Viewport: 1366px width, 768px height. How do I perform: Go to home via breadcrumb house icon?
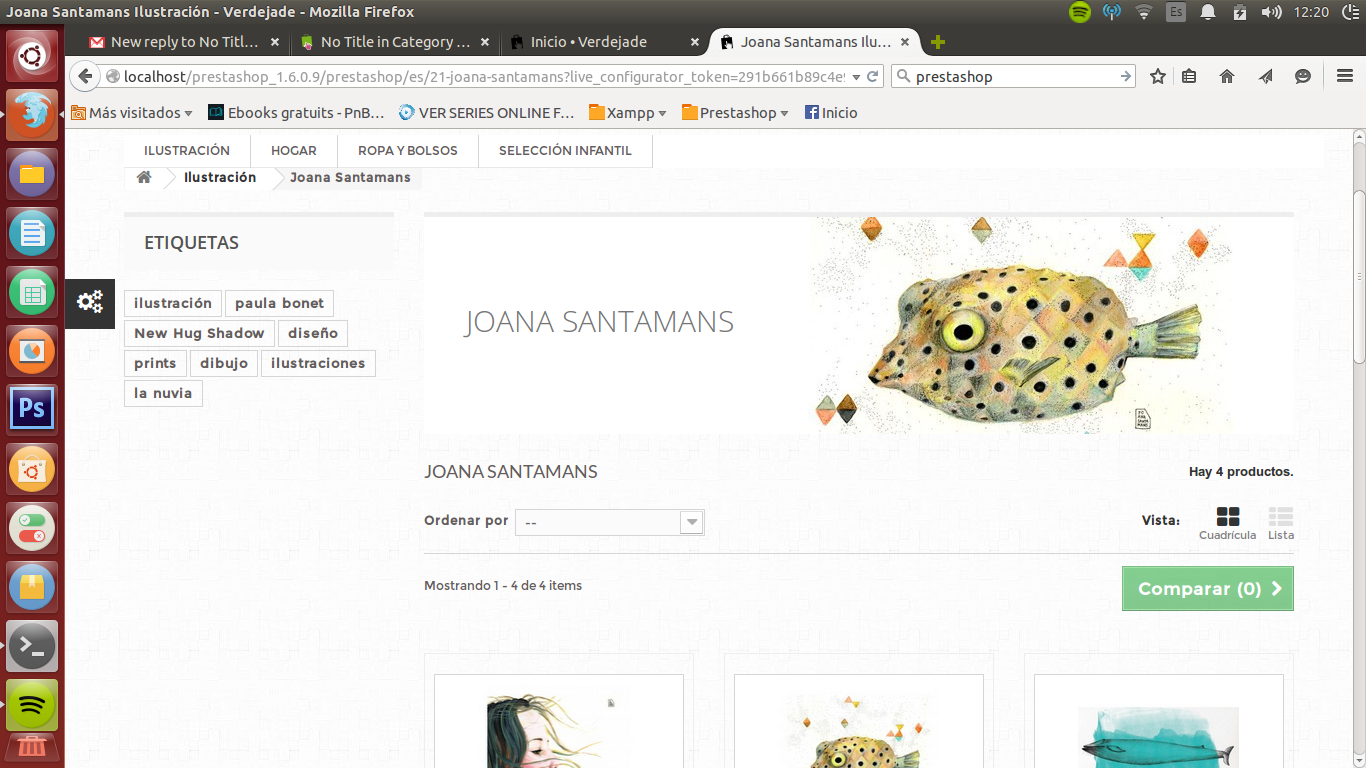(144, 177)
